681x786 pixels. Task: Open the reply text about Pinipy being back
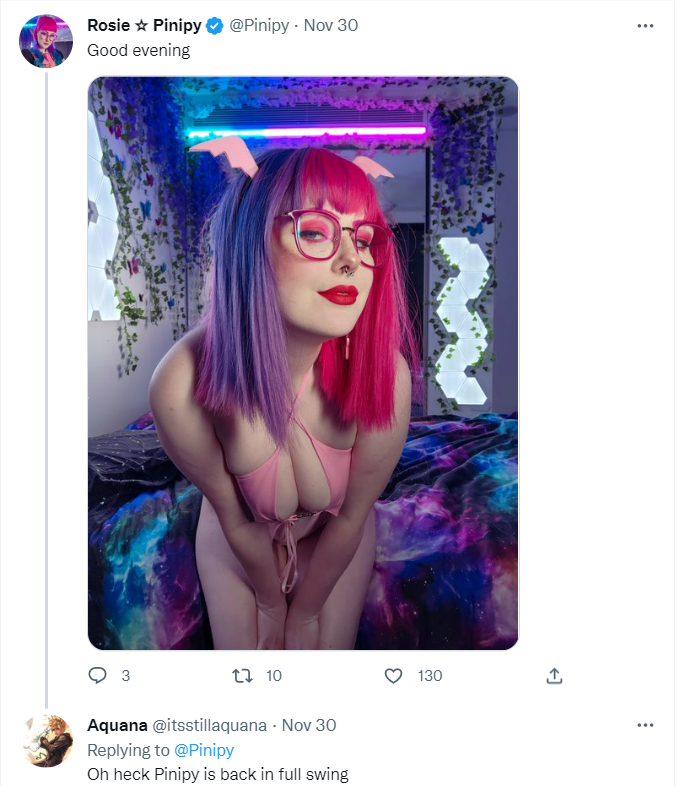click(x=217, y=774)
